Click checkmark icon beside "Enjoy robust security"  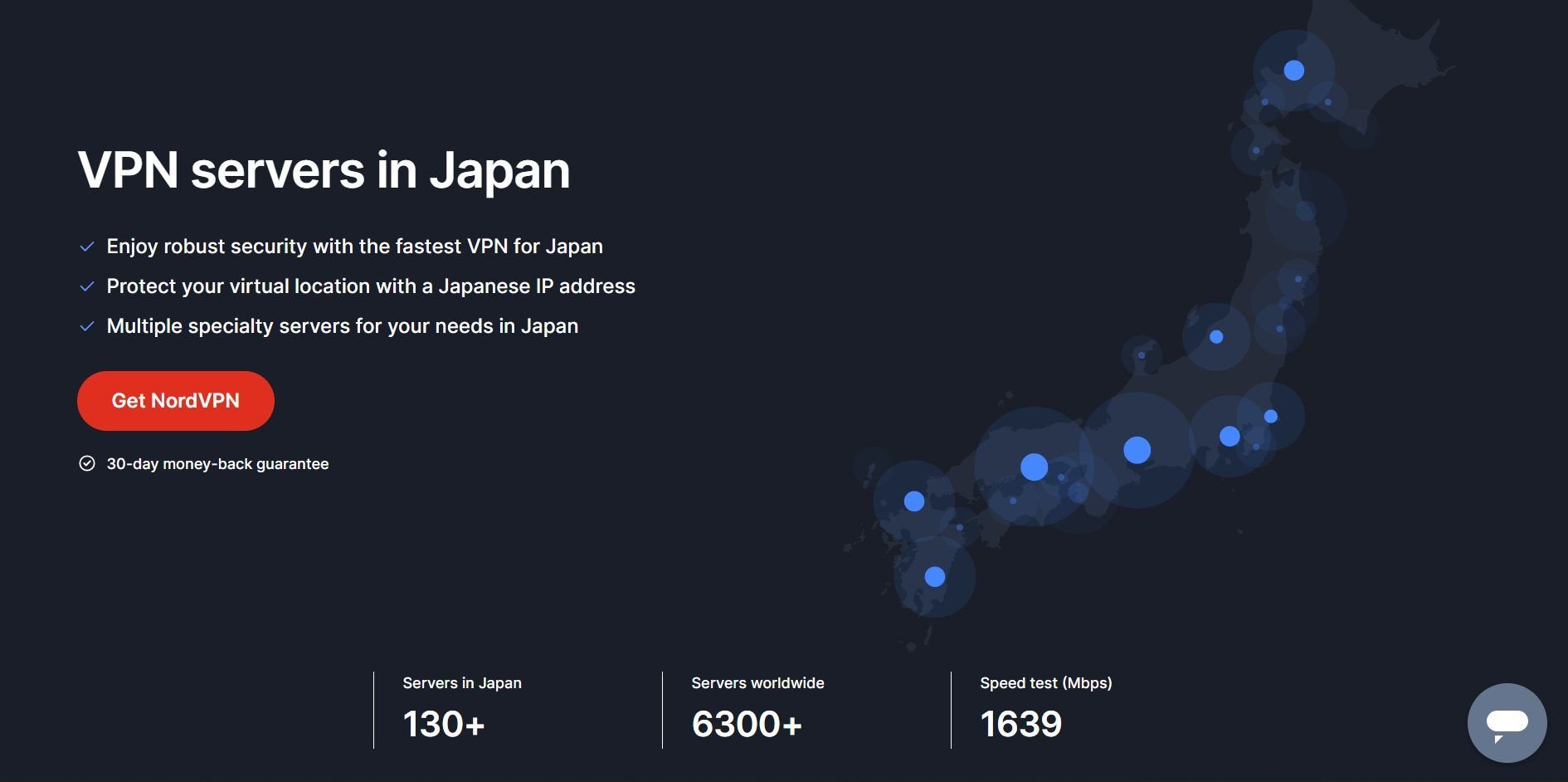86,247
